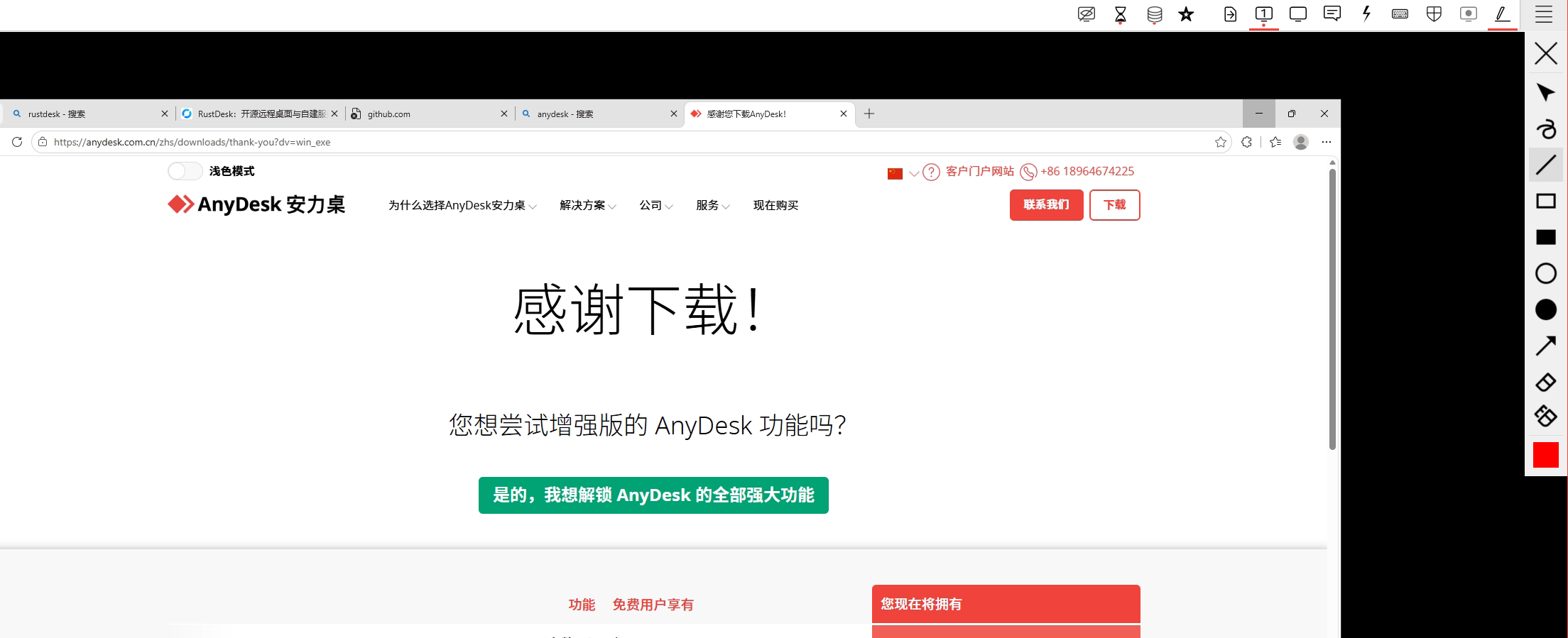This screenshot has width=1568, height=638.
Task: Click the page vertical scrollbar thumb
Action: pos(1332,309)
